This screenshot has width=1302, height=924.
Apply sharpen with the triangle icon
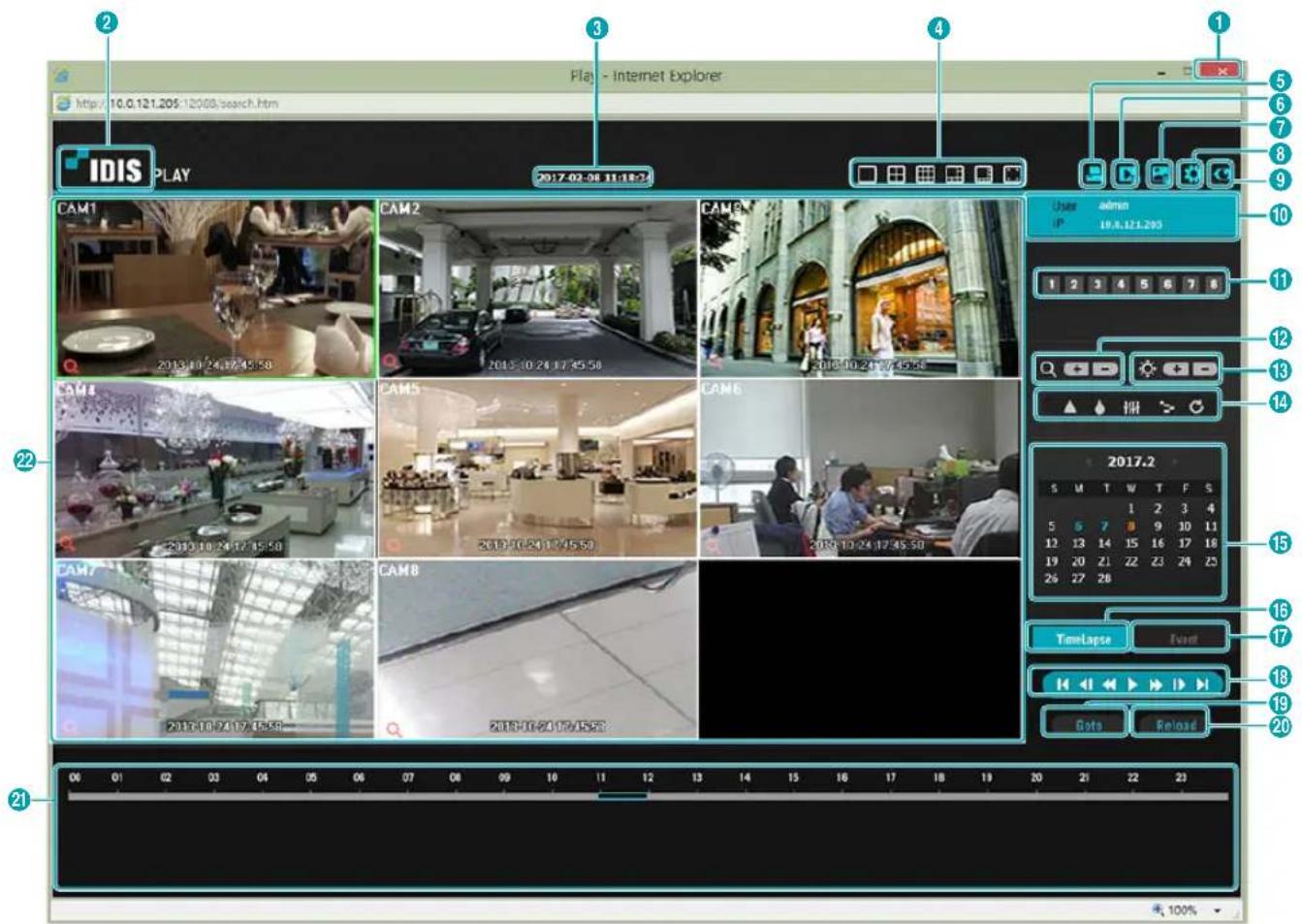pyautogui.click(x=1070, y=406)
